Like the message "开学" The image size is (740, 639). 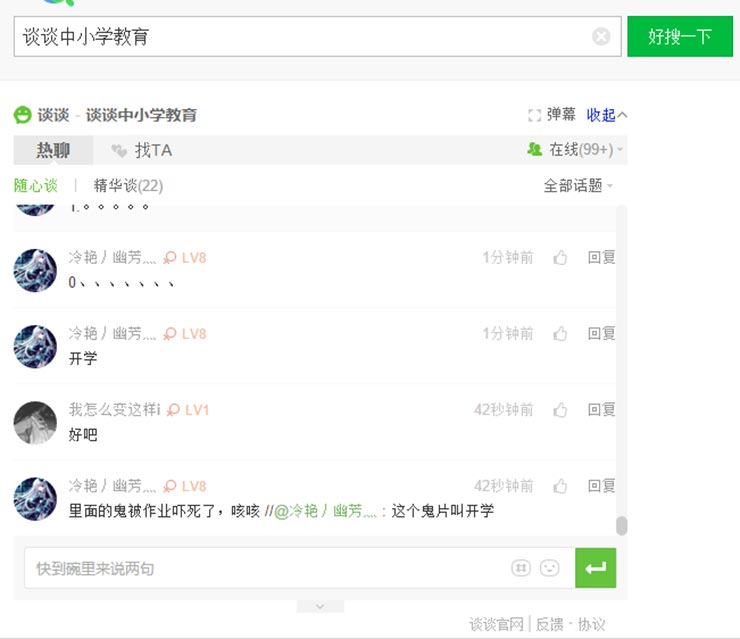(560, 334)
